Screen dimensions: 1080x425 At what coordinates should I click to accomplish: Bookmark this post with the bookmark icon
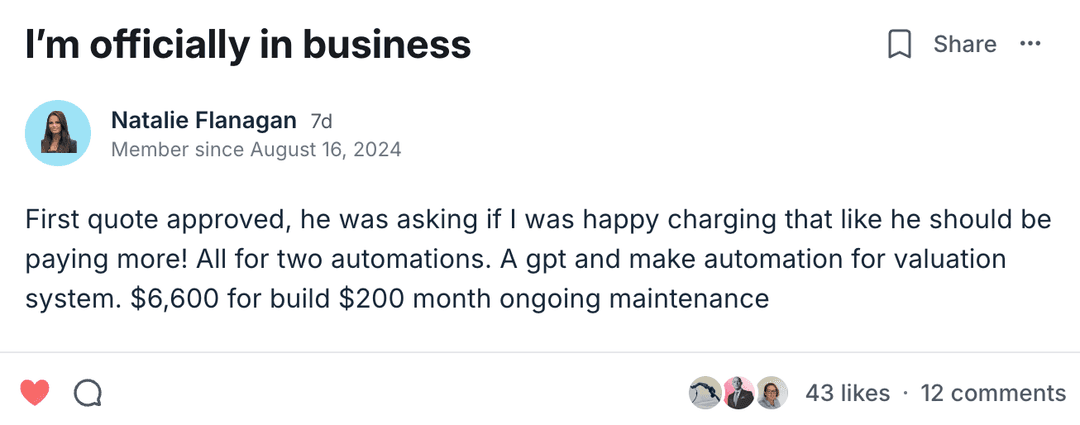click(900, 44)
